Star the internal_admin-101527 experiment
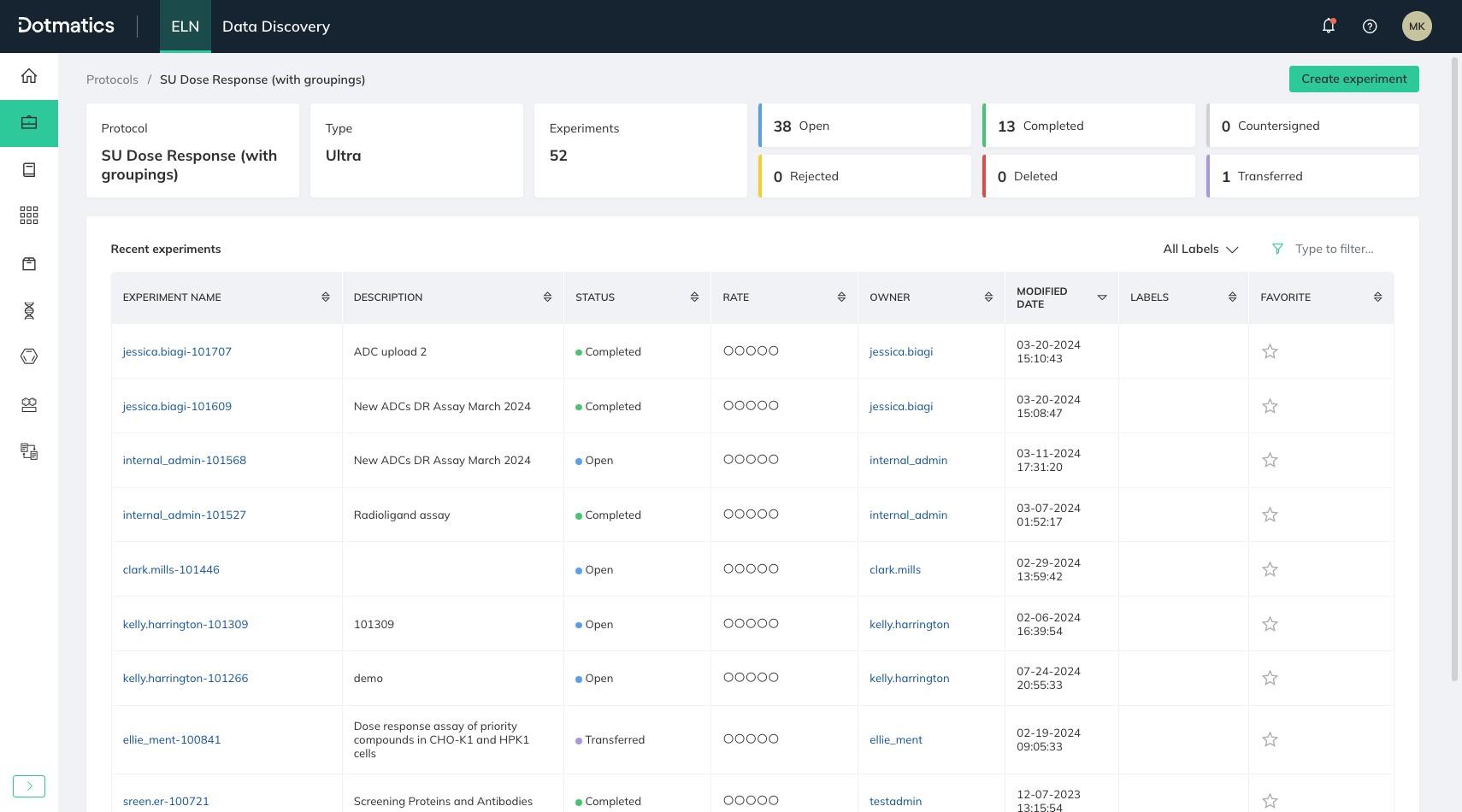The height and width of the screenshot is (812, 1462). tap(1270, 515)
